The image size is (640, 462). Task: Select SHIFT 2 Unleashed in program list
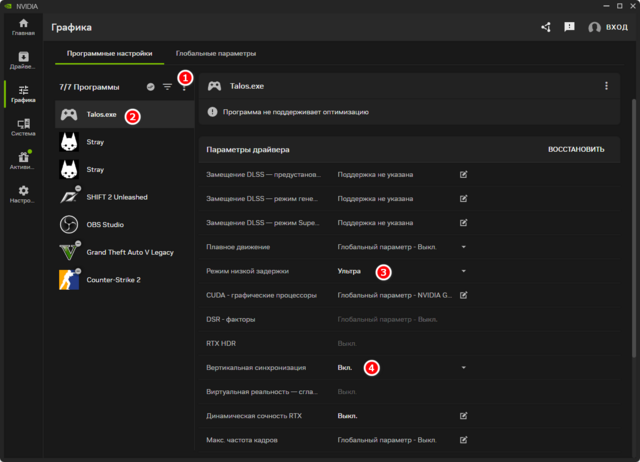(124, 197)
